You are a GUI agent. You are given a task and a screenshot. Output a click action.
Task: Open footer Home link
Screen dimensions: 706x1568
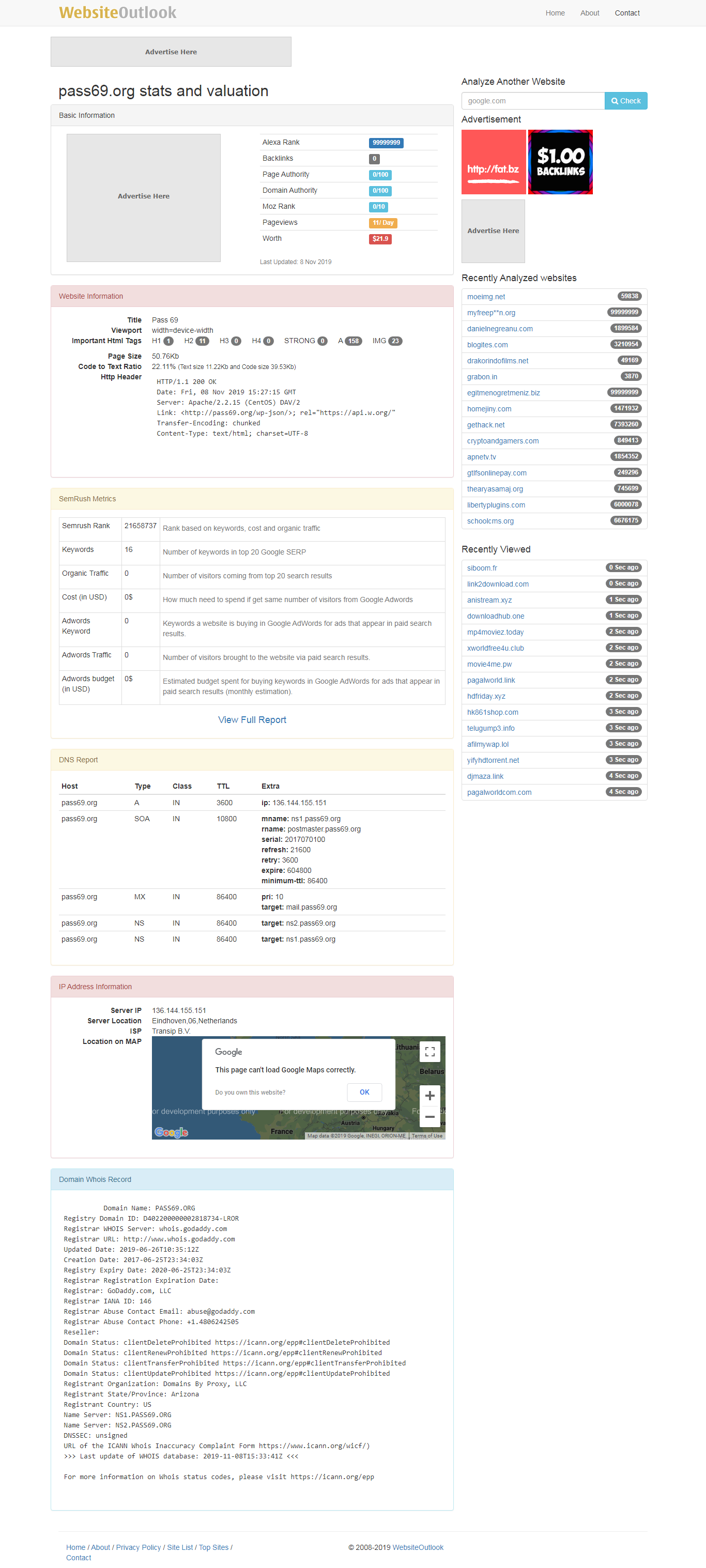coord(75,1547)
